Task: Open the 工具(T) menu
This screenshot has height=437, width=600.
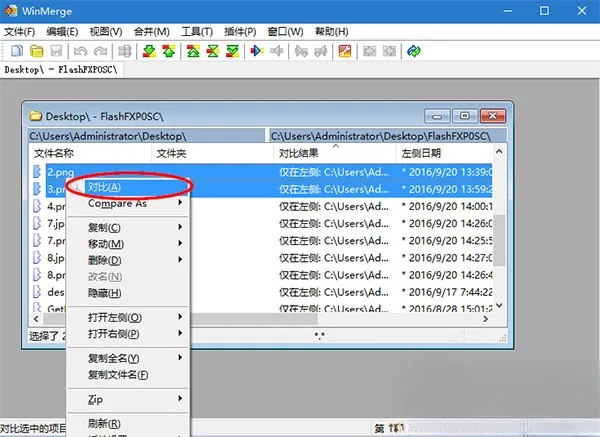Action: pos(197,31)
